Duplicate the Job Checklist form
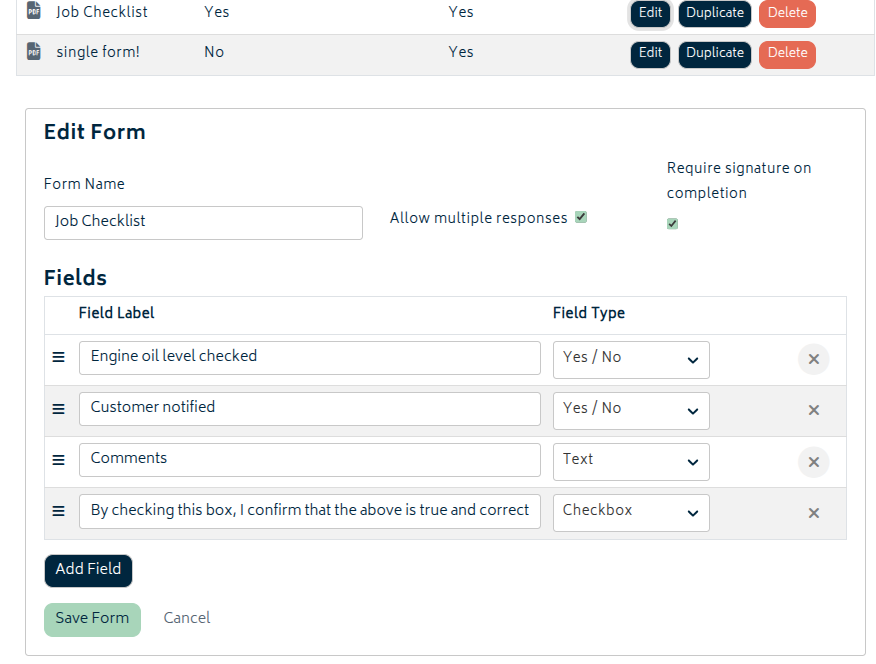 715,13
